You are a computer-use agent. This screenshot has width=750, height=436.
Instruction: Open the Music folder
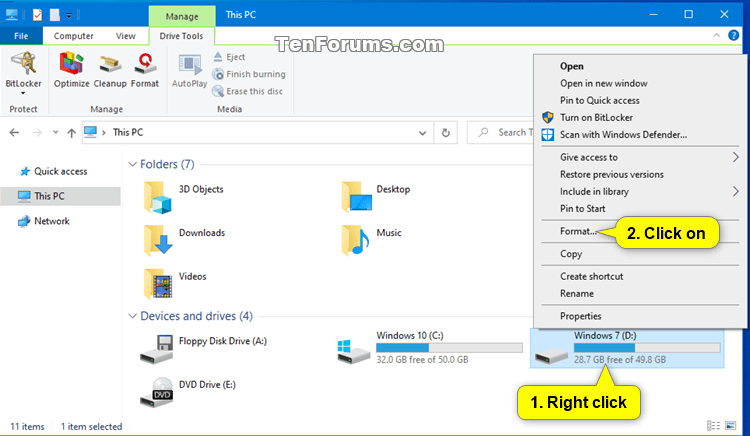click(372, 240)
